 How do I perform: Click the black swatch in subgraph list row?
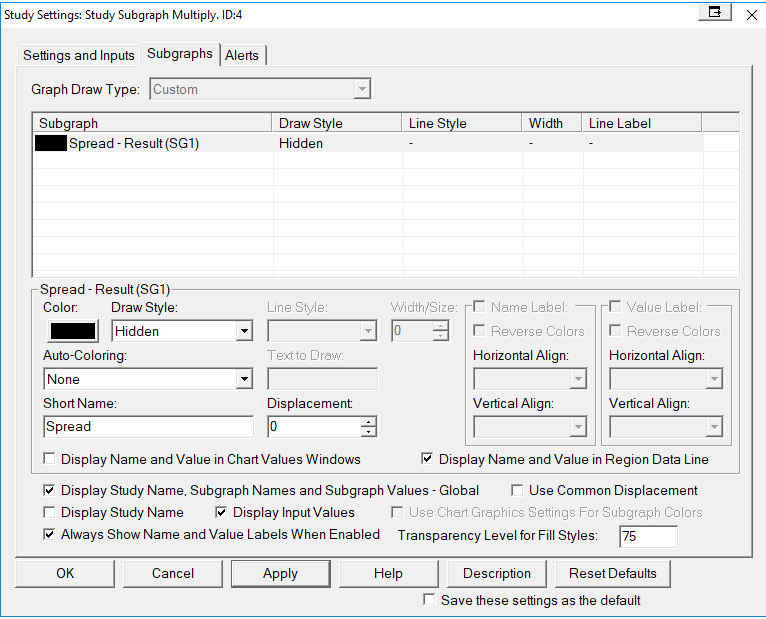tap(51, 143)
